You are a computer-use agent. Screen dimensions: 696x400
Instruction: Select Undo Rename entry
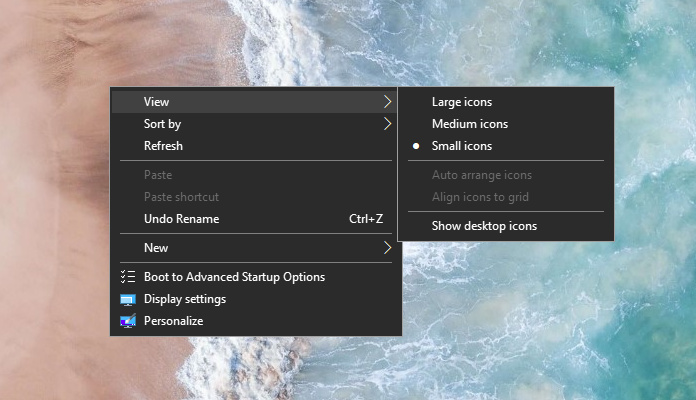(256, 219)
